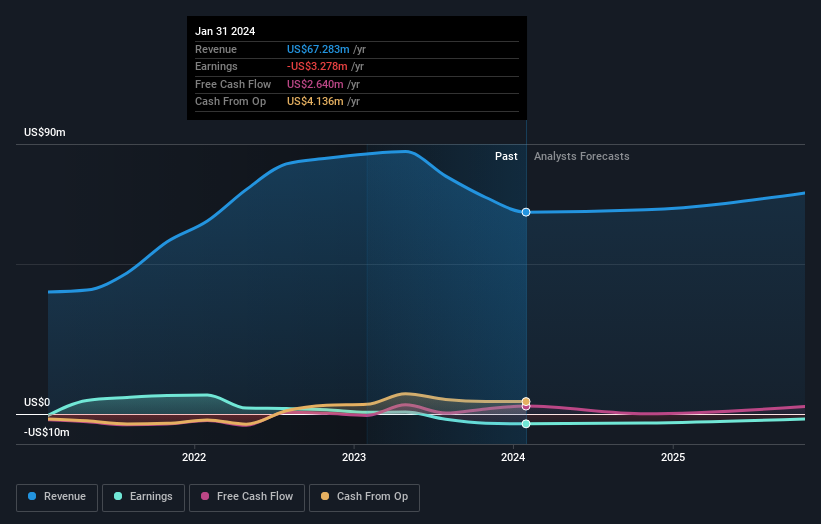Toggle the Earnings legend series
The height and width of the screenshot is (524, 821).
pyautogui.click(x=143, y=497)
